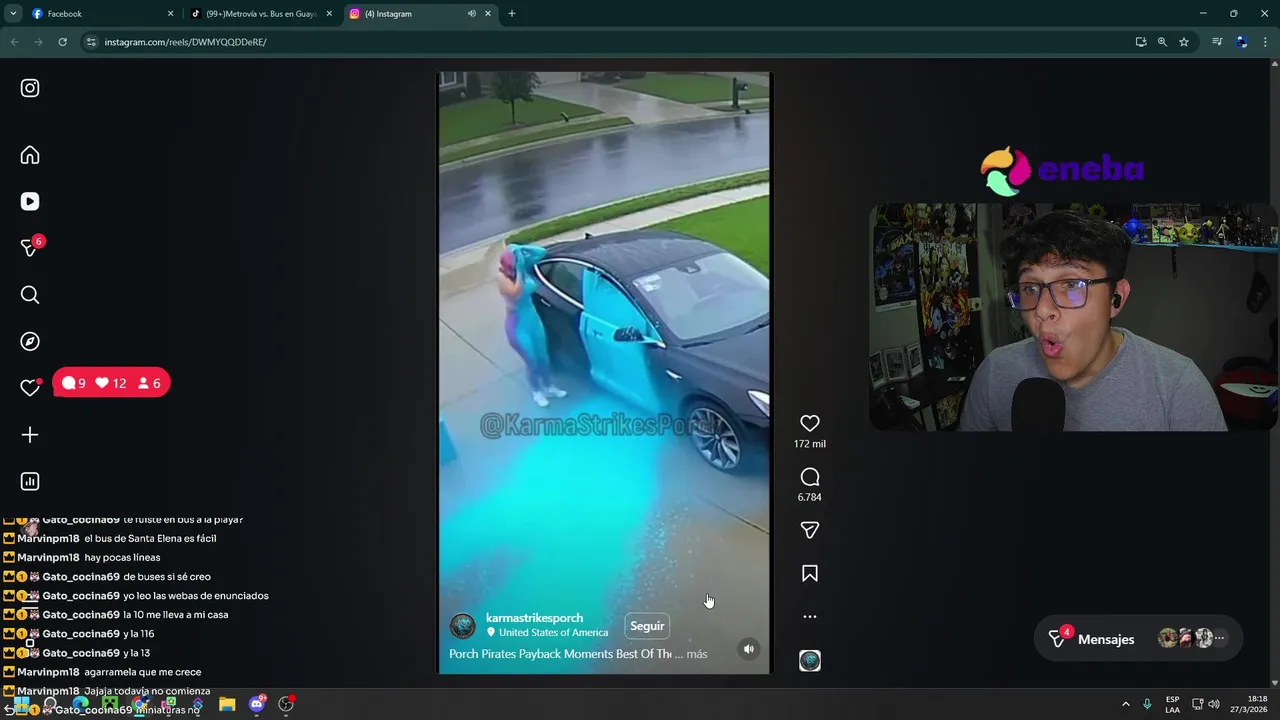The image size is (1280, 720).
Task: Click karmastrikesporch profile avatar
Action: tap(463, 626)
